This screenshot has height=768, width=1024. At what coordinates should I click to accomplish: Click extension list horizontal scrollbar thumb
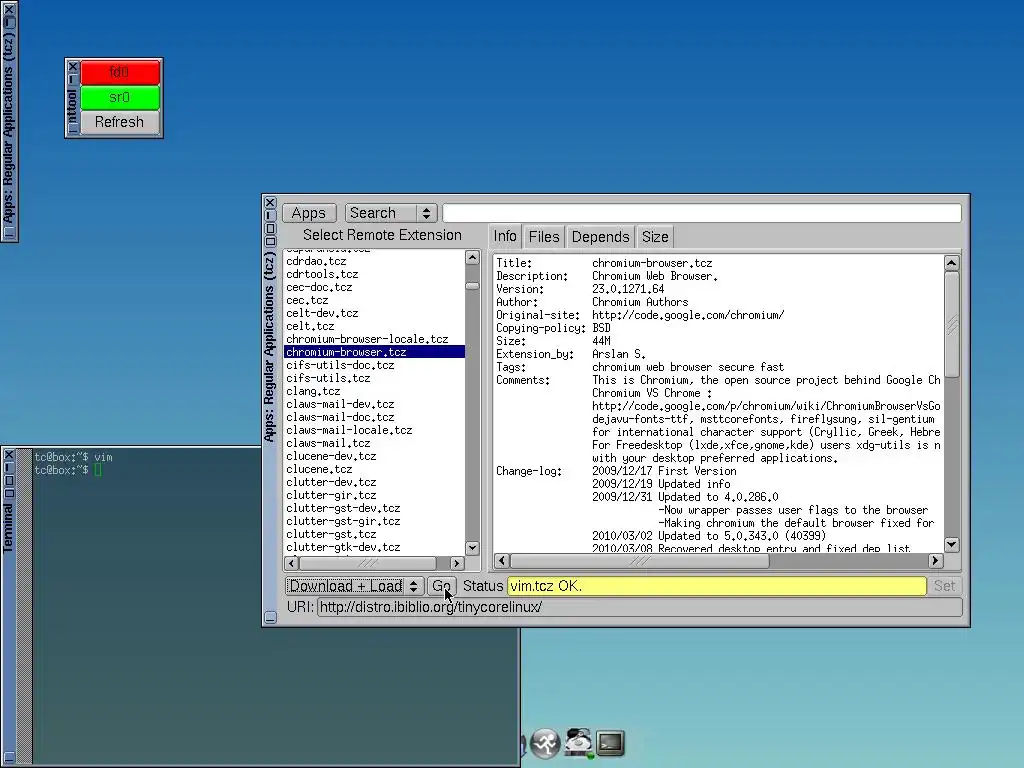click(x=368, y=563)
